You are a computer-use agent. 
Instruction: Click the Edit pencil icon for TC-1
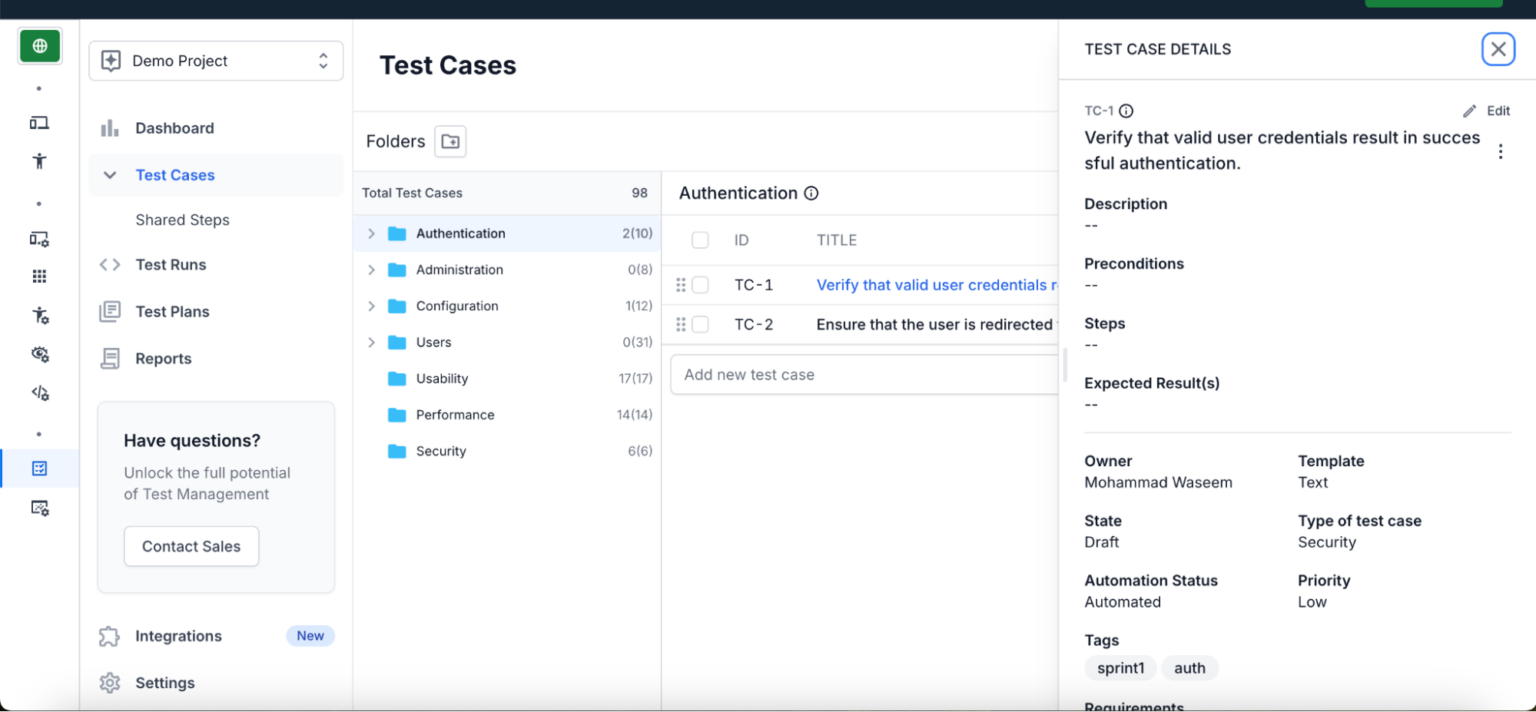pos(1469,111)
